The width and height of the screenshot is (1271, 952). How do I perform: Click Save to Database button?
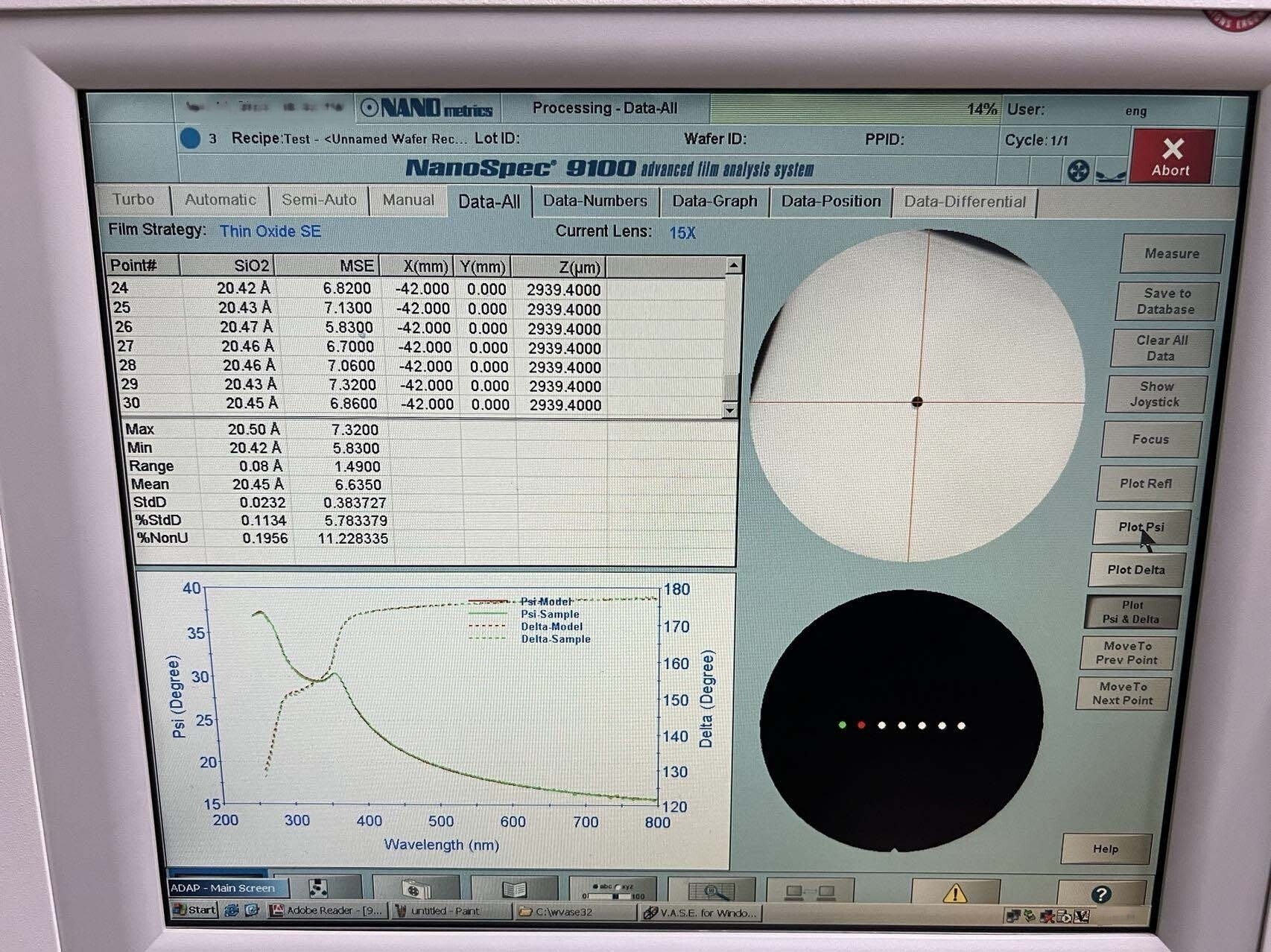click(x=1167, y=302)
